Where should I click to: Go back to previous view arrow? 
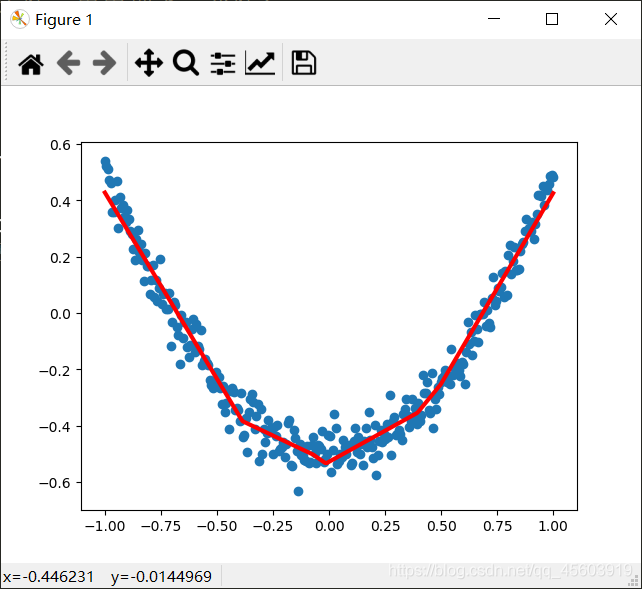tap(68, 63)
